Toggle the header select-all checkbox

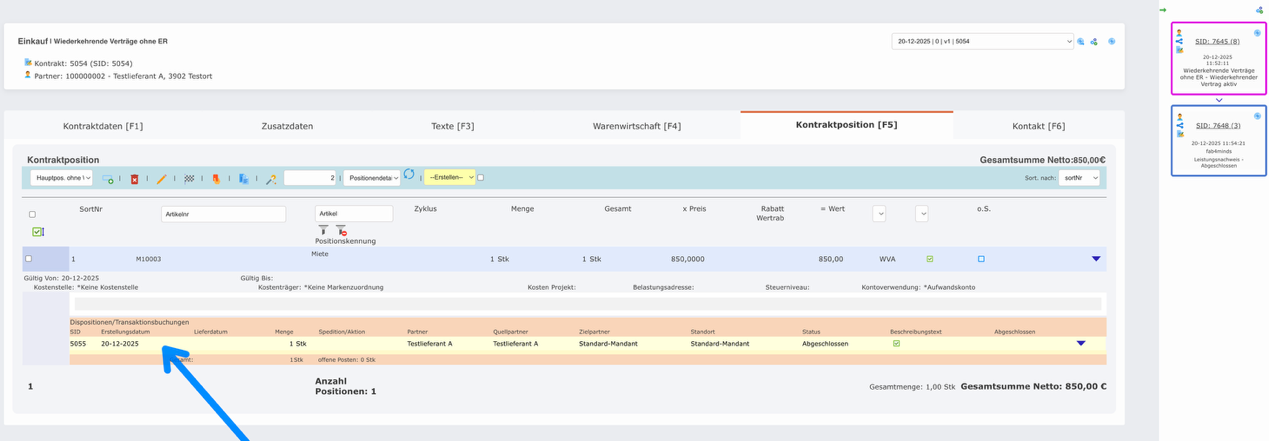(x=32, y=214)
